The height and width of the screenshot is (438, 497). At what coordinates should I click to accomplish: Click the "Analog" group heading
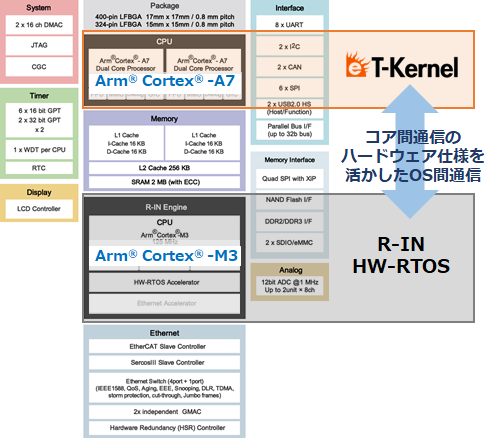click(290, 270)
